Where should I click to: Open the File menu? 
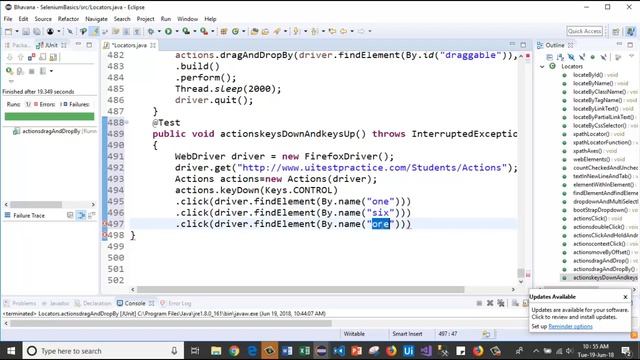point(8,19)
